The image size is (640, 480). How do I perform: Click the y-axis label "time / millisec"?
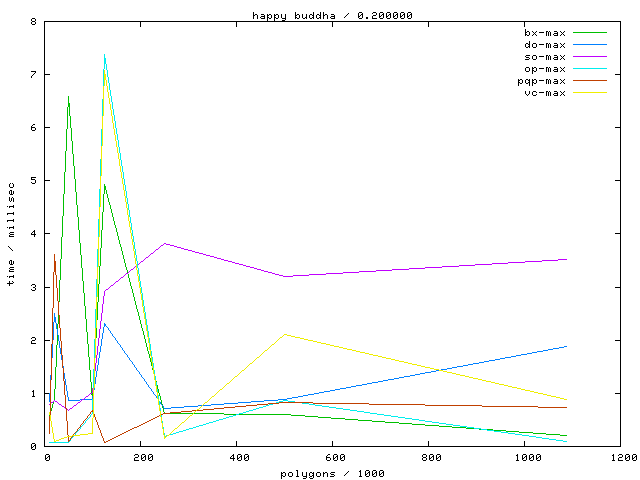(11, 235)
